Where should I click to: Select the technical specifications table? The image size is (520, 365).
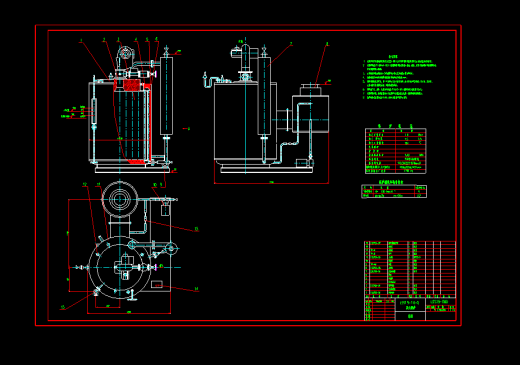(396, 151)
